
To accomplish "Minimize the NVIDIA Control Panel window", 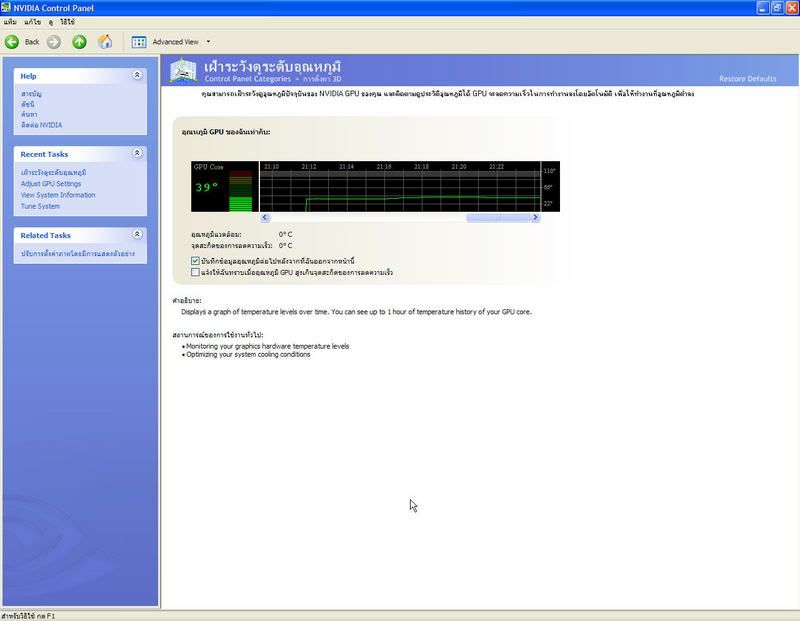I will coord(763,8).
